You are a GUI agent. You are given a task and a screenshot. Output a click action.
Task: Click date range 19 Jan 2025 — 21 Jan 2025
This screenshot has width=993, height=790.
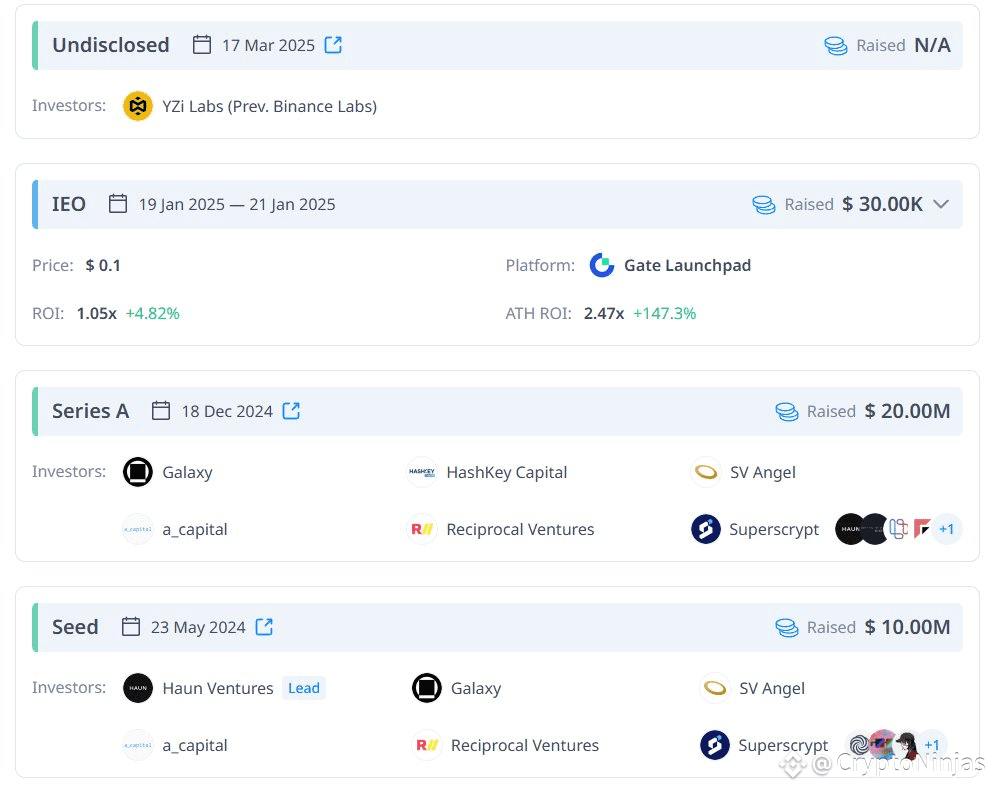pos(237,205)
